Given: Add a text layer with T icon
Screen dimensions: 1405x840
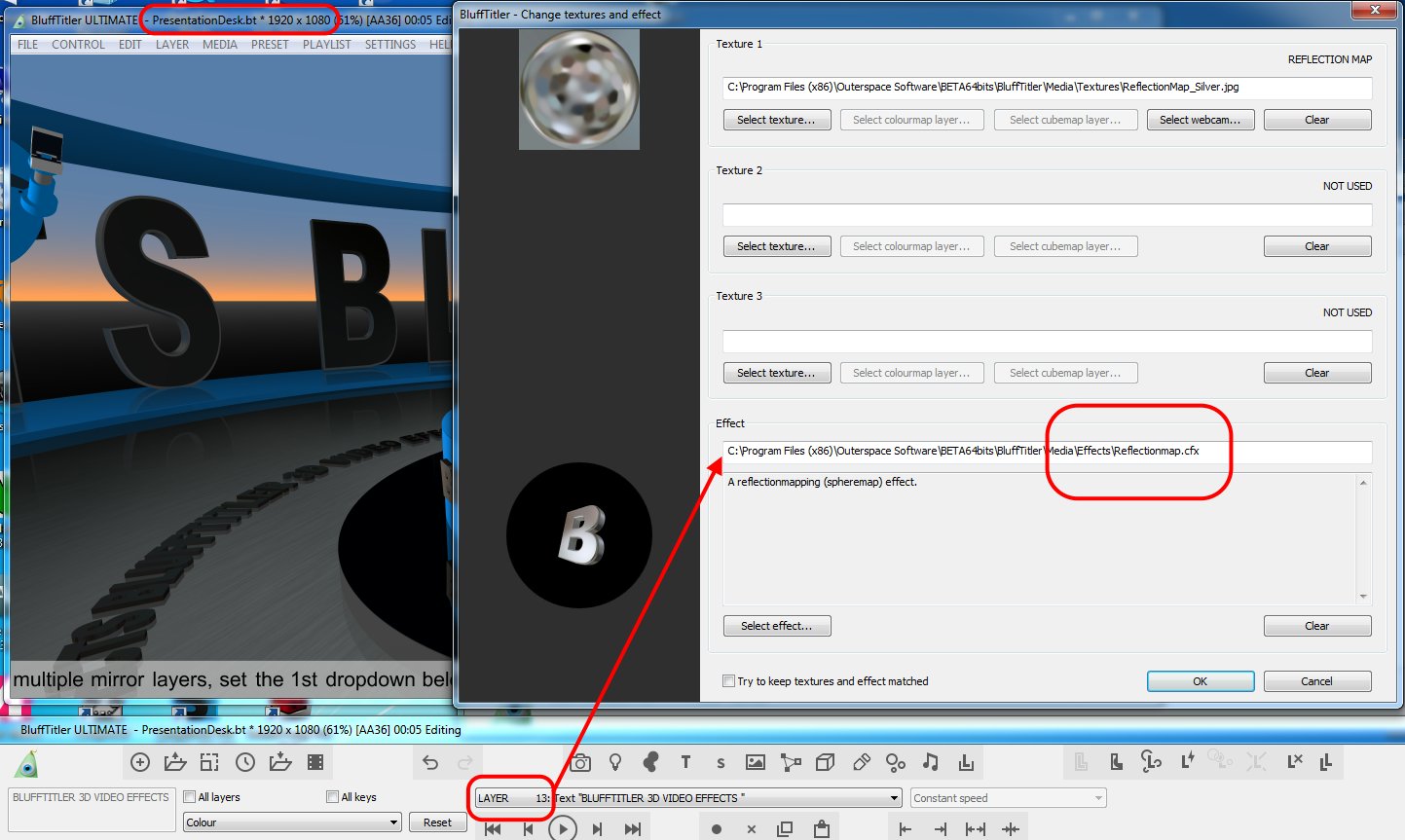Looking at the screenshot, I should click(685, 762).
